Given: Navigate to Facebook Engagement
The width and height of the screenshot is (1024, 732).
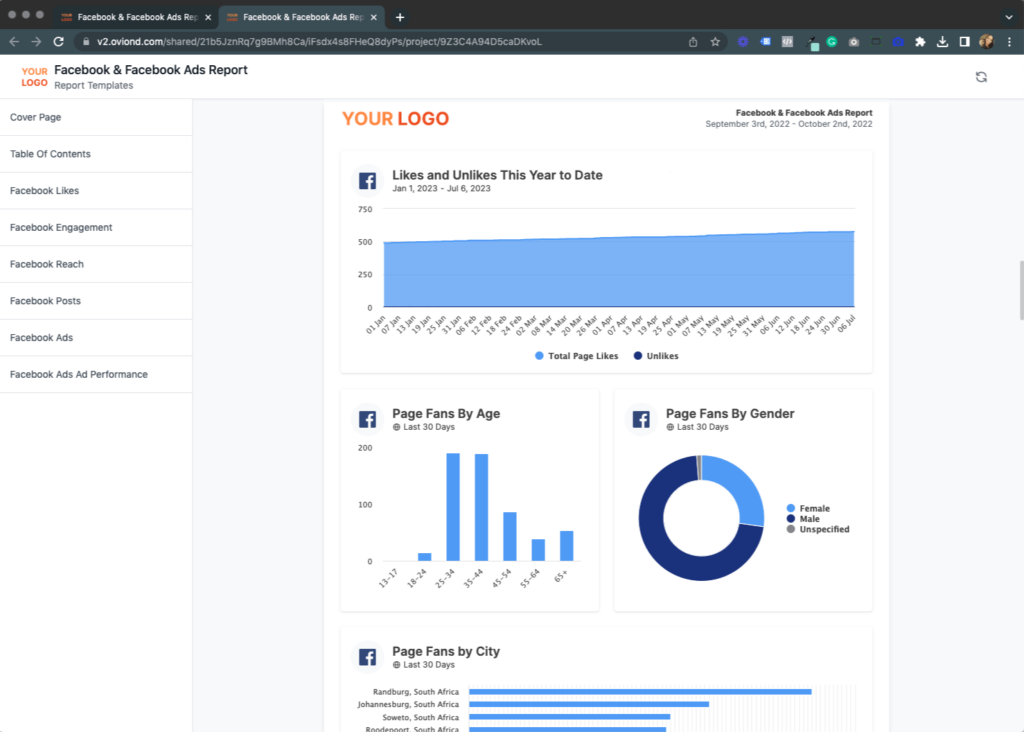Looking at the screenshot, I should [96, 227].
